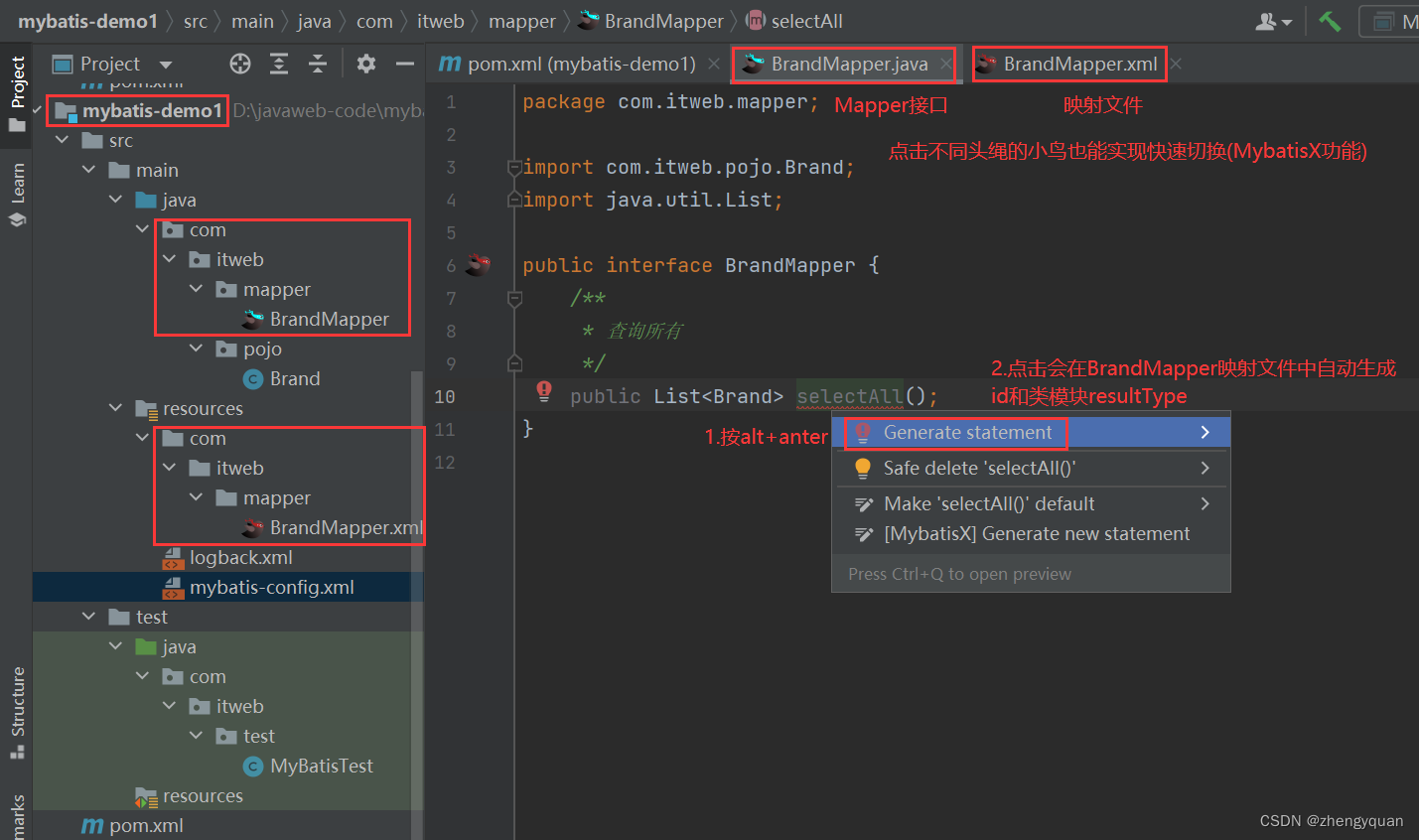Collapse the test folder arrow

(89, 617)
